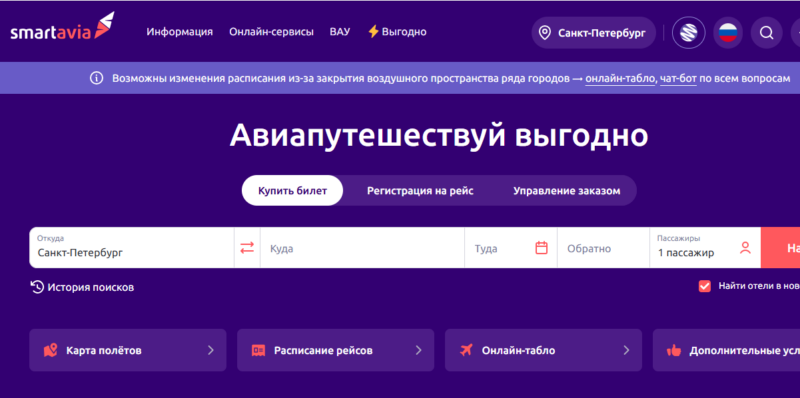The height and width of the screenshot is (398, 800).
Task: Expand Расписание рейсов chevron arrow
Action: click(418, 350)
